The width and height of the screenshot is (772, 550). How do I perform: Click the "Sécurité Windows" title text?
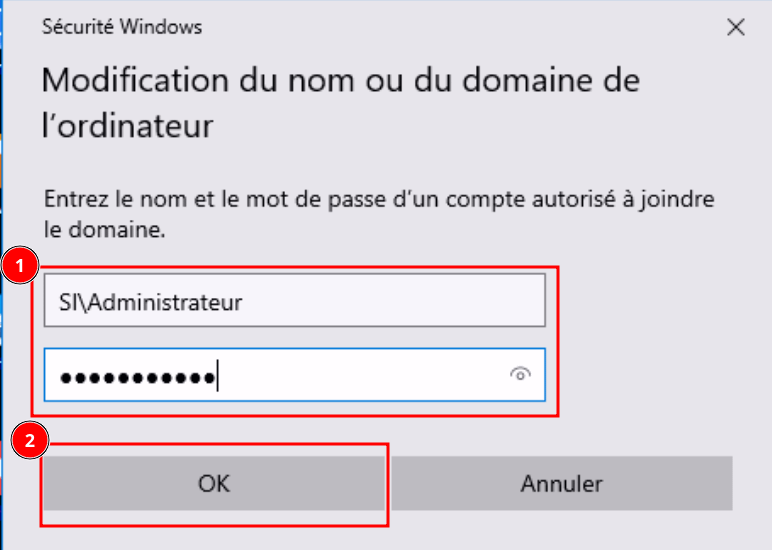coord(122,27)
